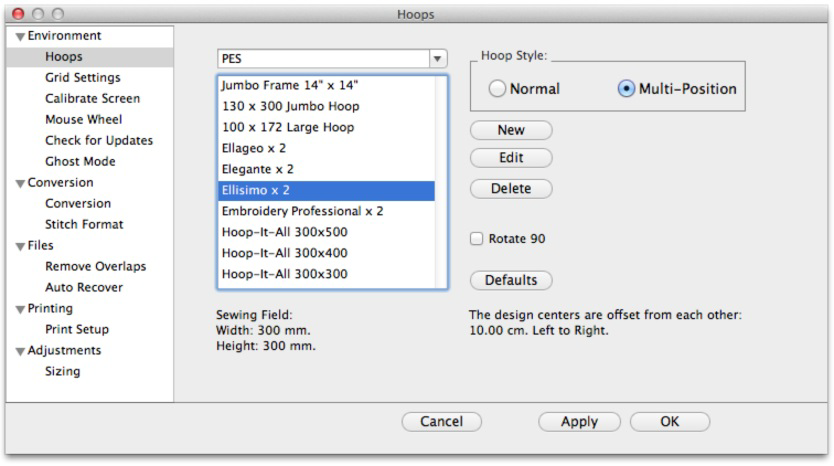834x466 pixels.
Task: Click the hoop list vertical scrollbar
Action: (x=440, y=182)
